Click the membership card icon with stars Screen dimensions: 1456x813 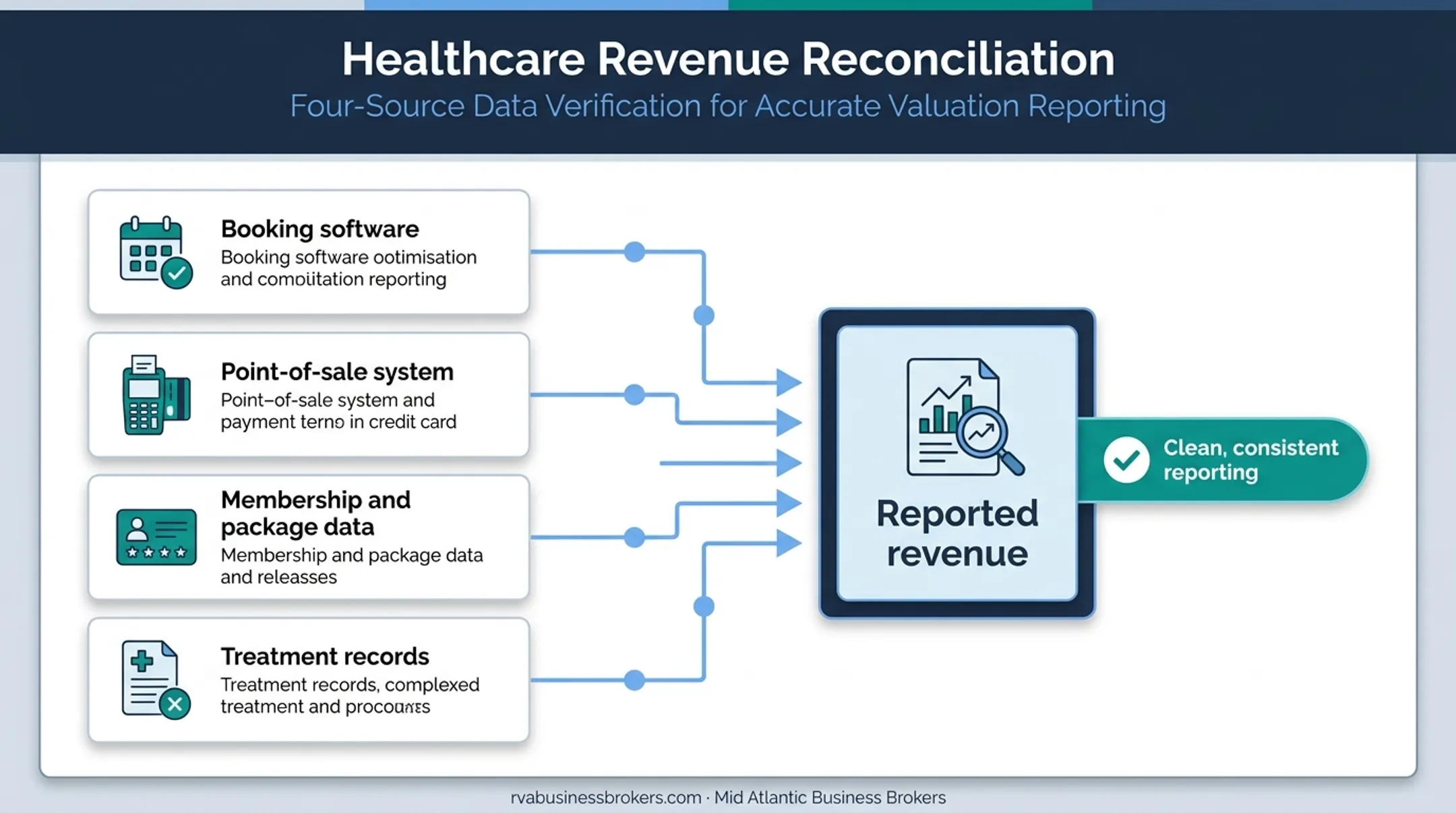156,537
